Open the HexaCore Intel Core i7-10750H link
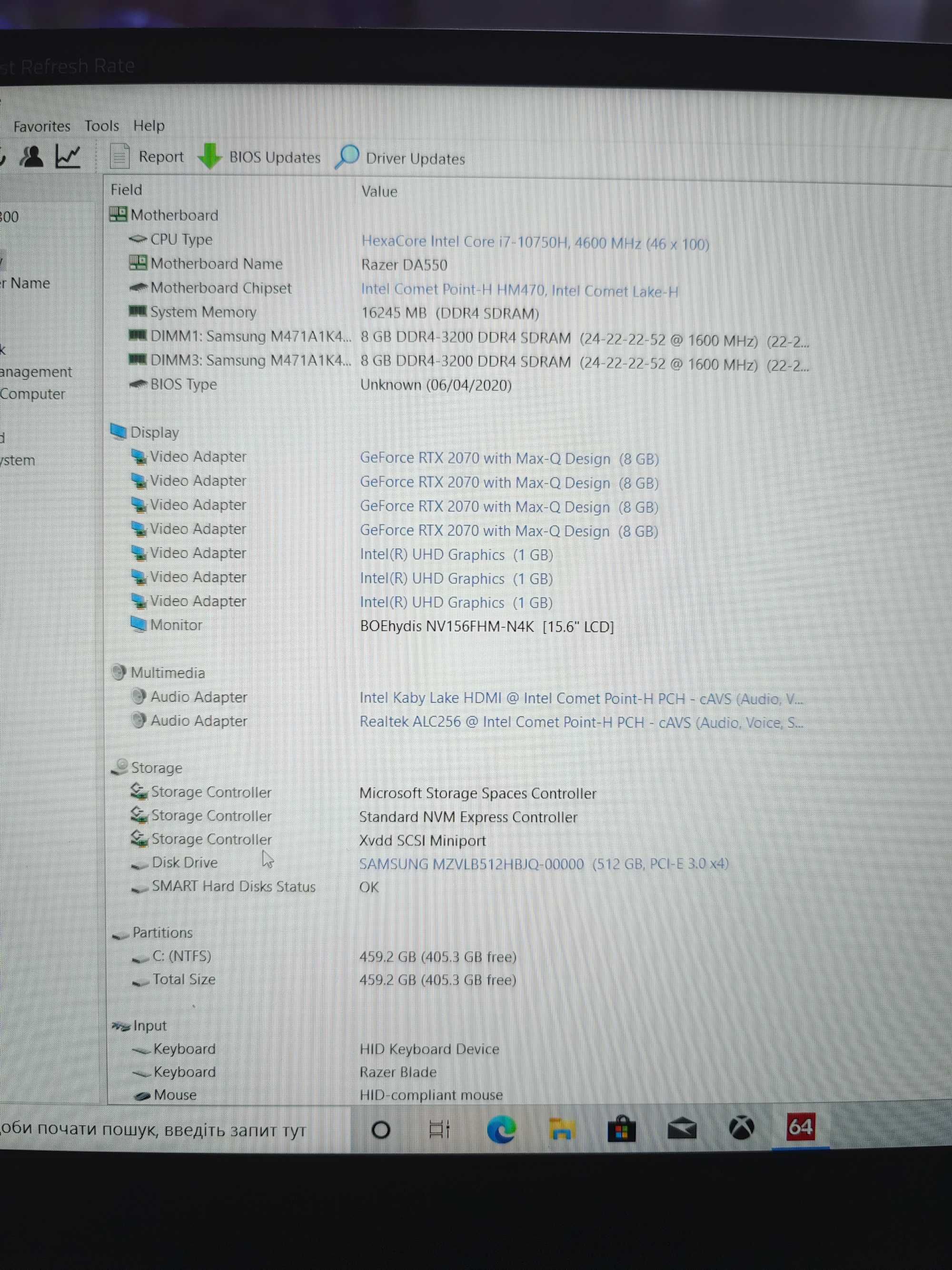Viewport: 952px width, 1270px height. pos(535,243)
